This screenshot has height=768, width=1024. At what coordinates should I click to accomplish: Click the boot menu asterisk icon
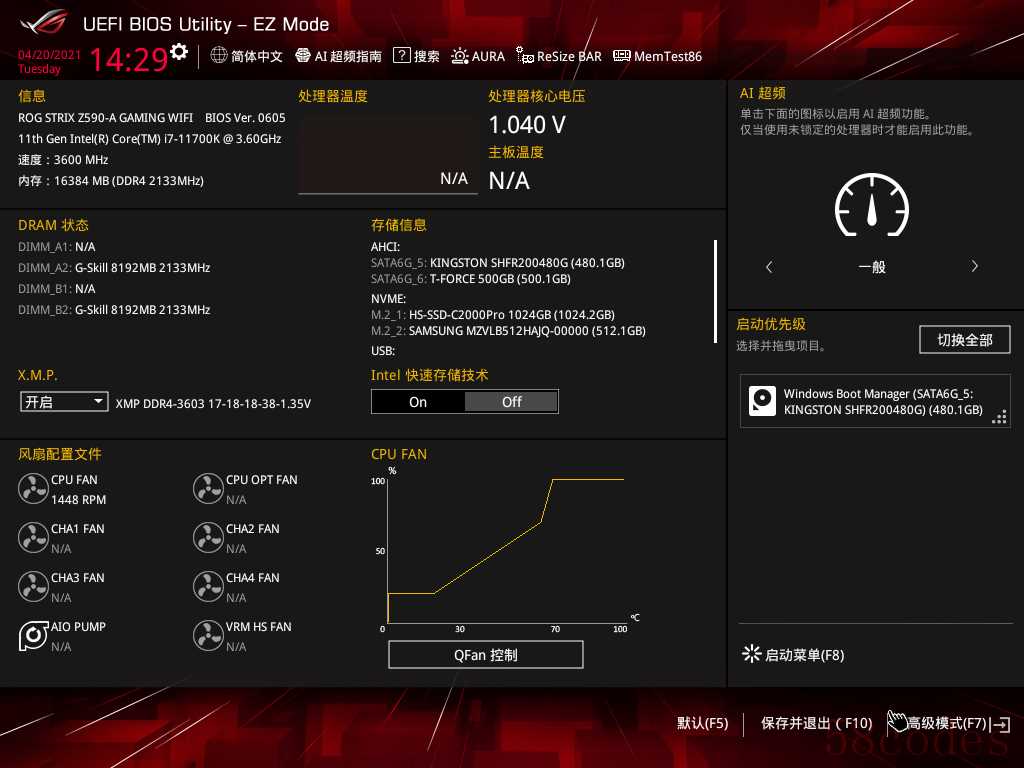752,654
